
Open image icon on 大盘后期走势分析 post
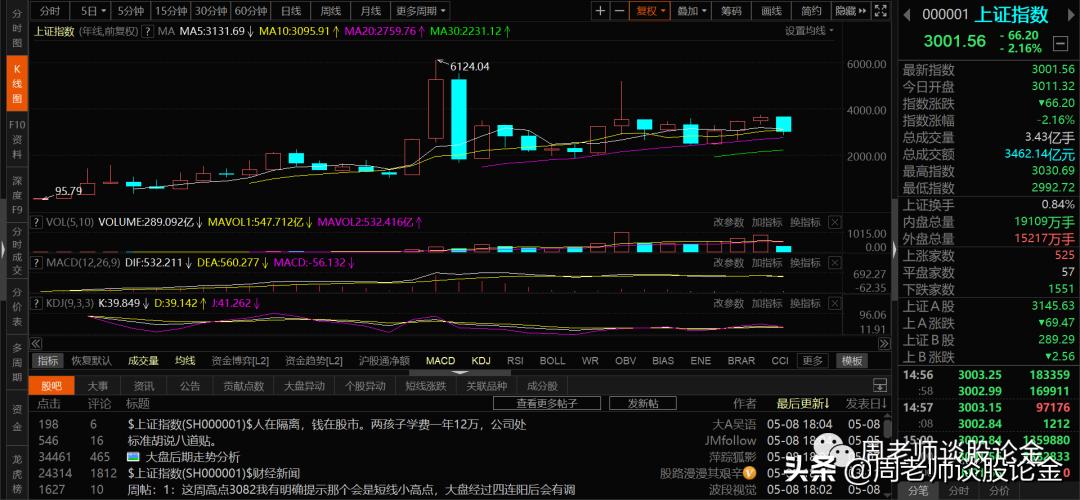click(x=134, y=457)
